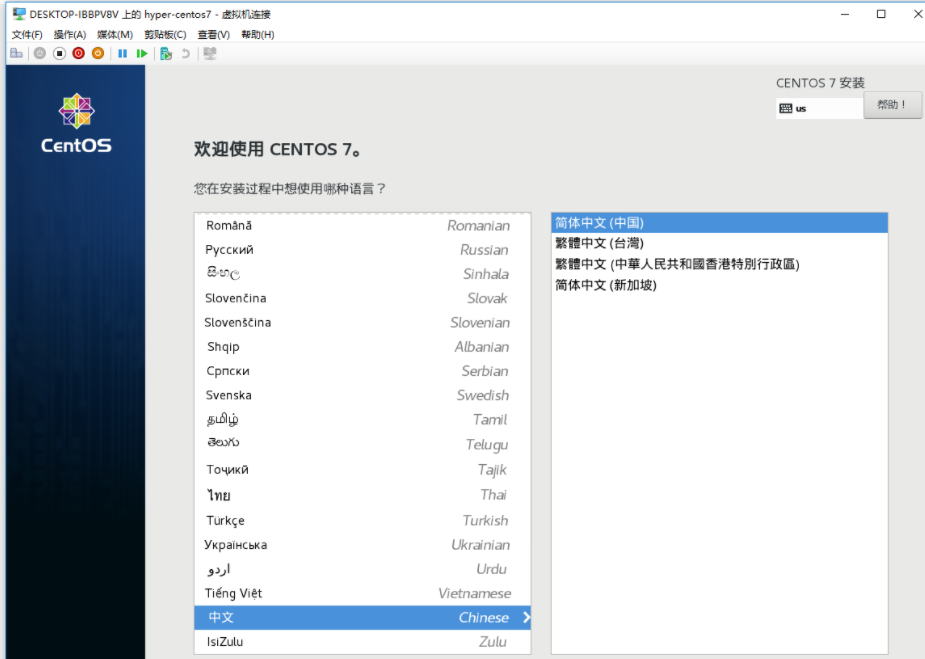Pick Türkçe Turkish language
The image size is (925, 659).
pyautogui.click(x=362, y=520)
